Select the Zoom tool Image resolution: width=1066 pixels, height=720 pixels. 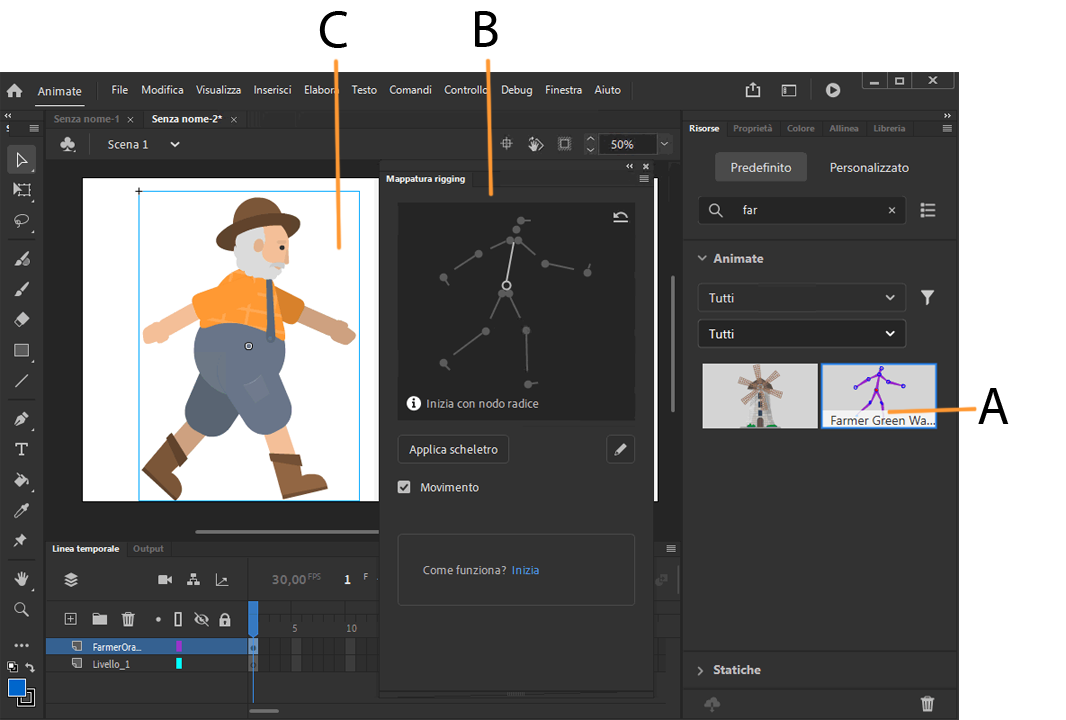point(21,609)
